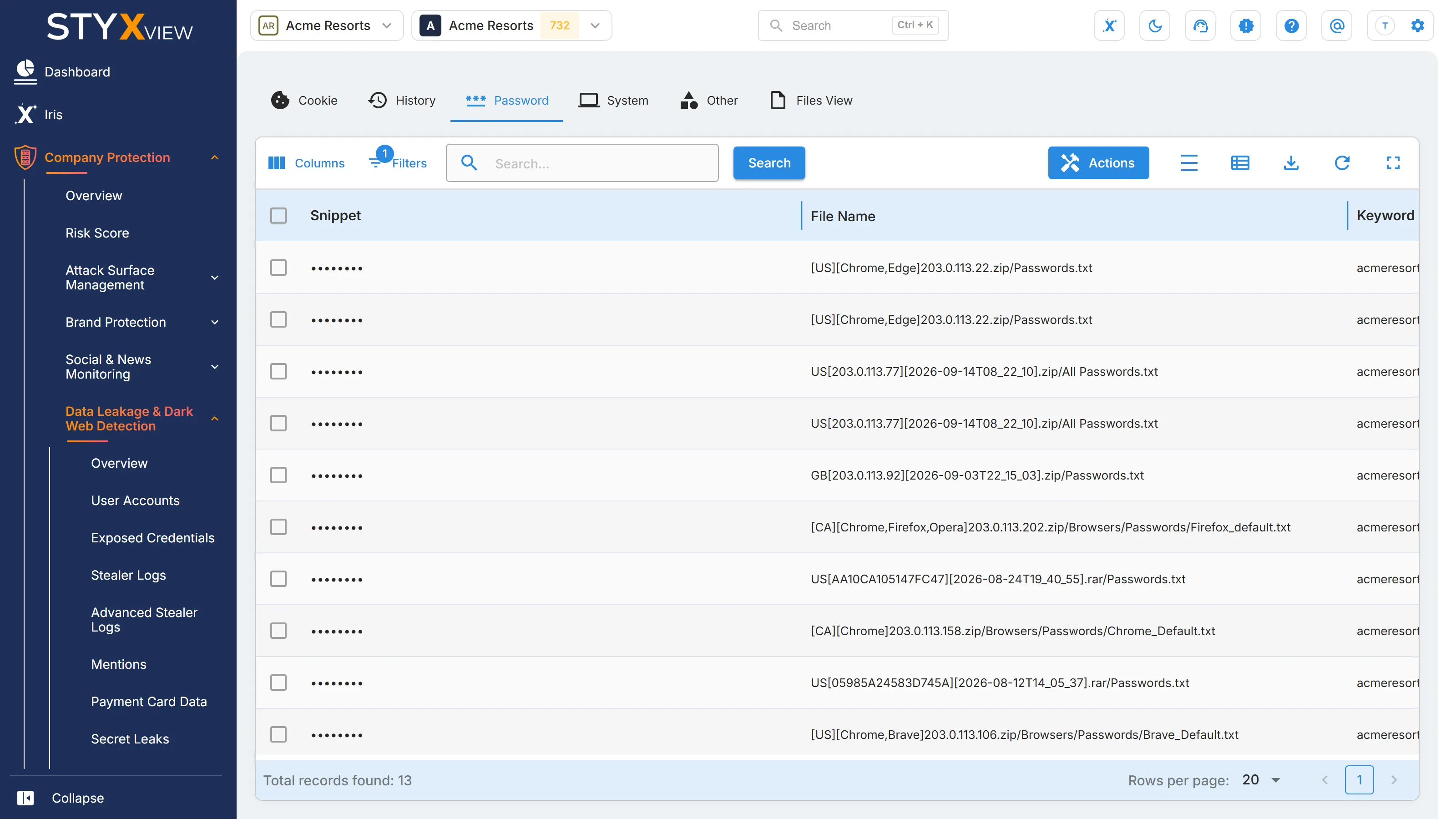This screenshot has width=1456, height=819.
Task: Open the help question mark icon
Action: coord(1291,25)
